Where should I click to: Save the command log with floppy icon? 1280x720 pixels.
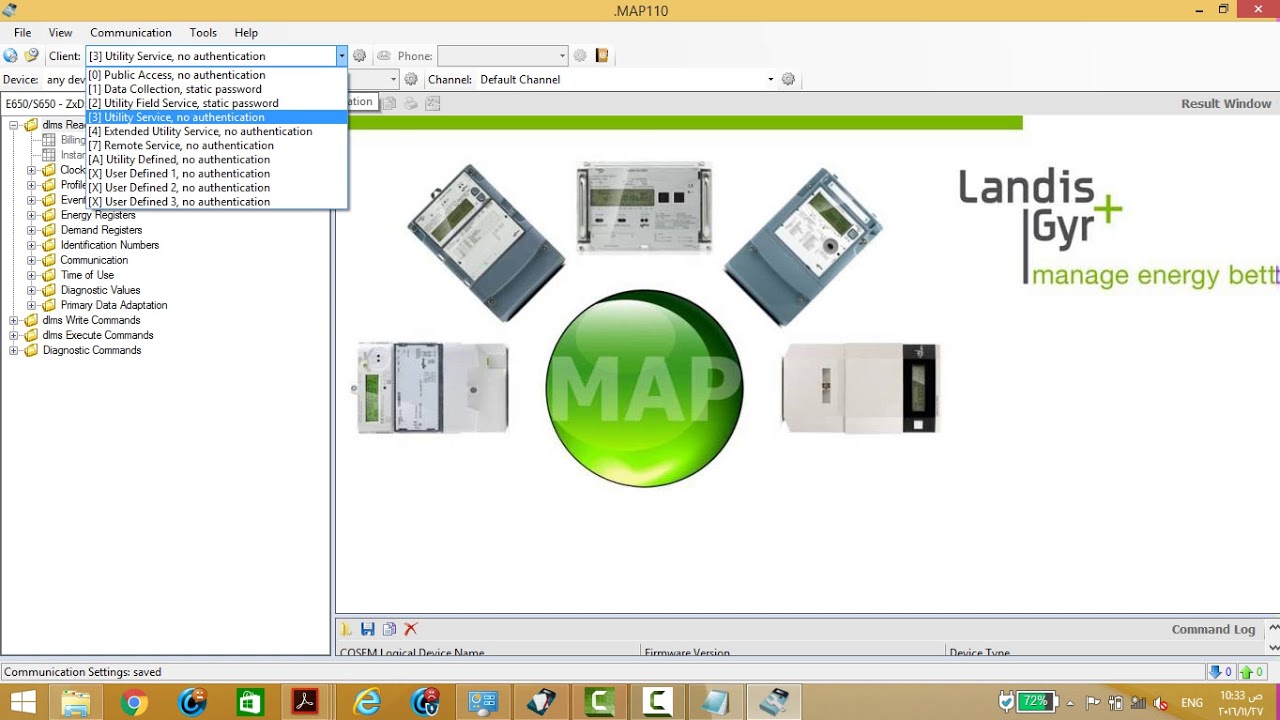click(367, 629)
